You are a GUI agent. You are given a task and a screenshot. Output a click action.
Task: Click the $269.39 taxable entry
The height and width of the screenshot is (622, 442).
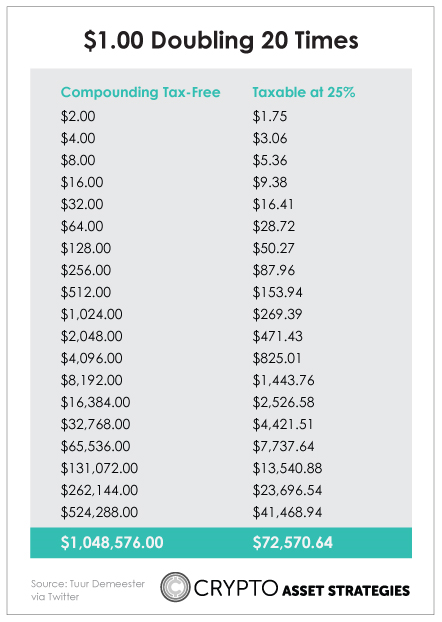[277, 314]
